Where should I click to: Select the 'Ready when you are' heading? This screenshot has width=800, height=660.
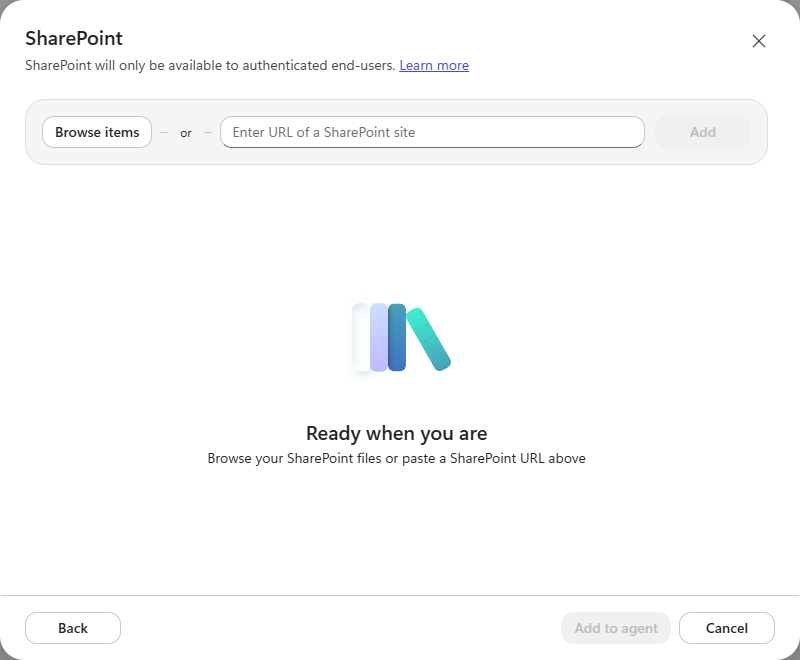[x=396, y=433]
